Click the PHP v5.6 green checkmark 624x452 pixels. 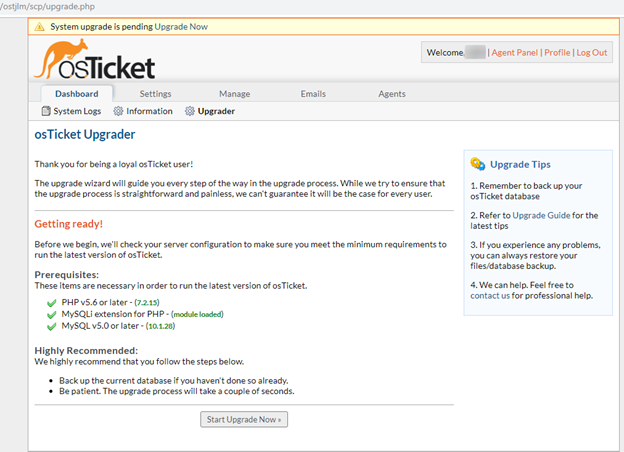[51, 302]
